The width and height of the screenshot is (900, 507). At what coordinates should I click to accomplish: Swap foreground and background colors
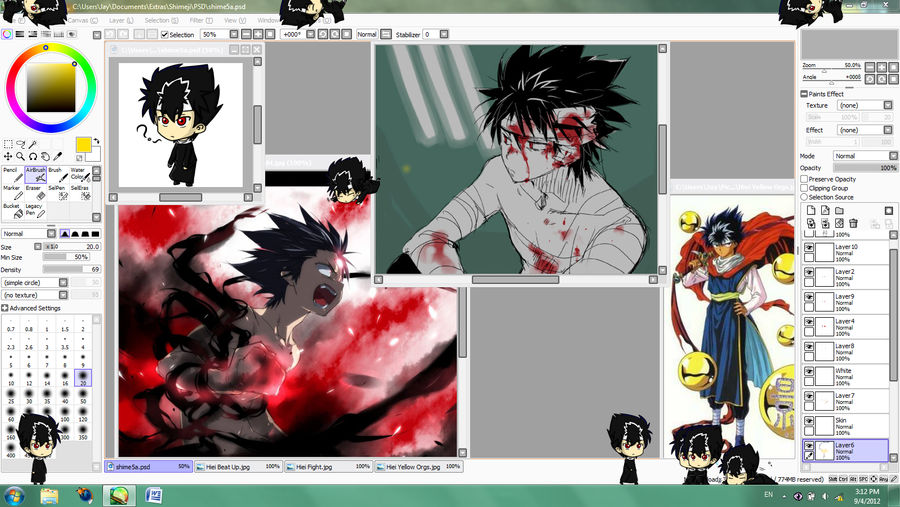point(96,141)
